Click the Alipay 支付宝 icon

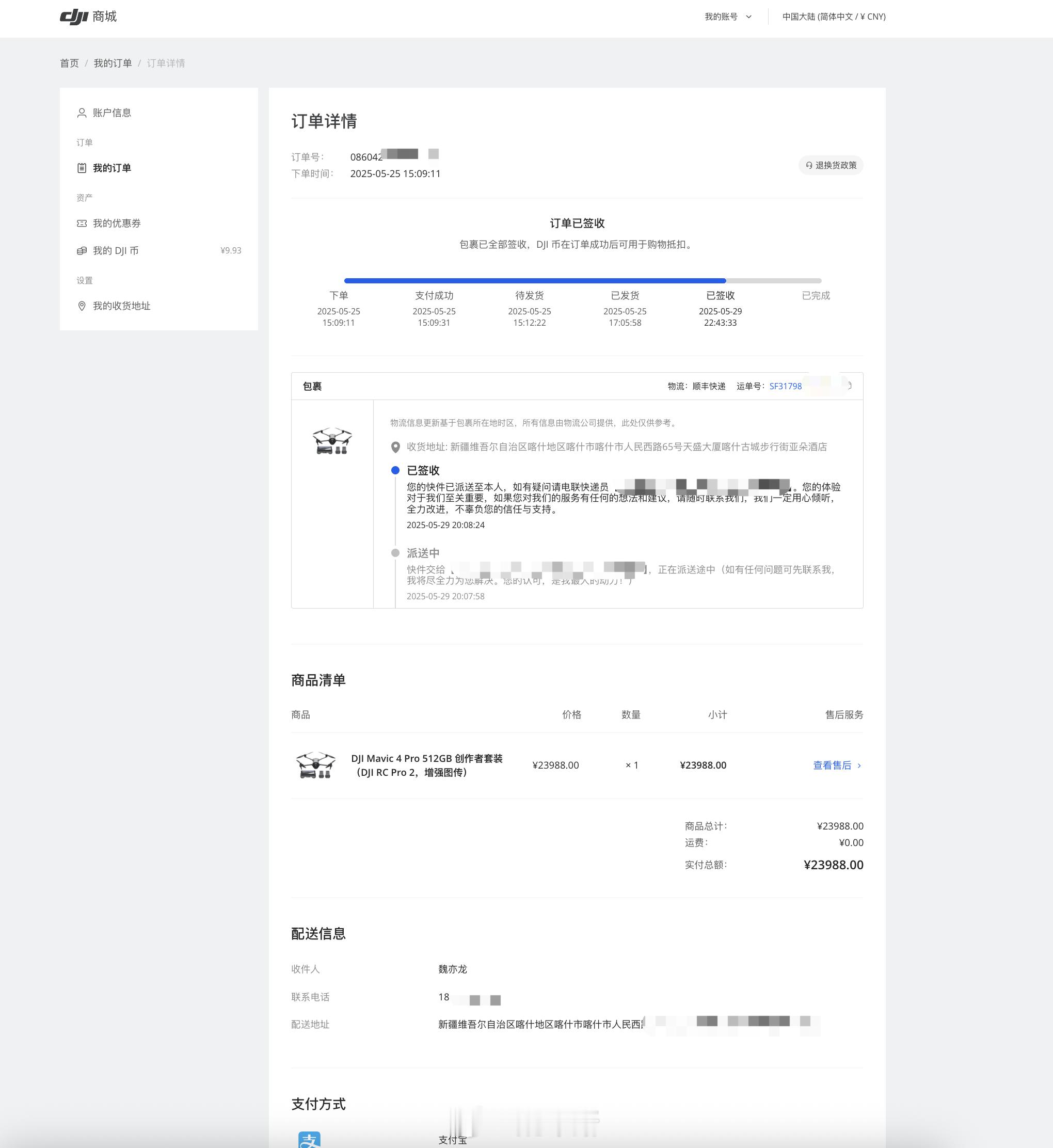pyautogui.click(x=309, y=1139)
